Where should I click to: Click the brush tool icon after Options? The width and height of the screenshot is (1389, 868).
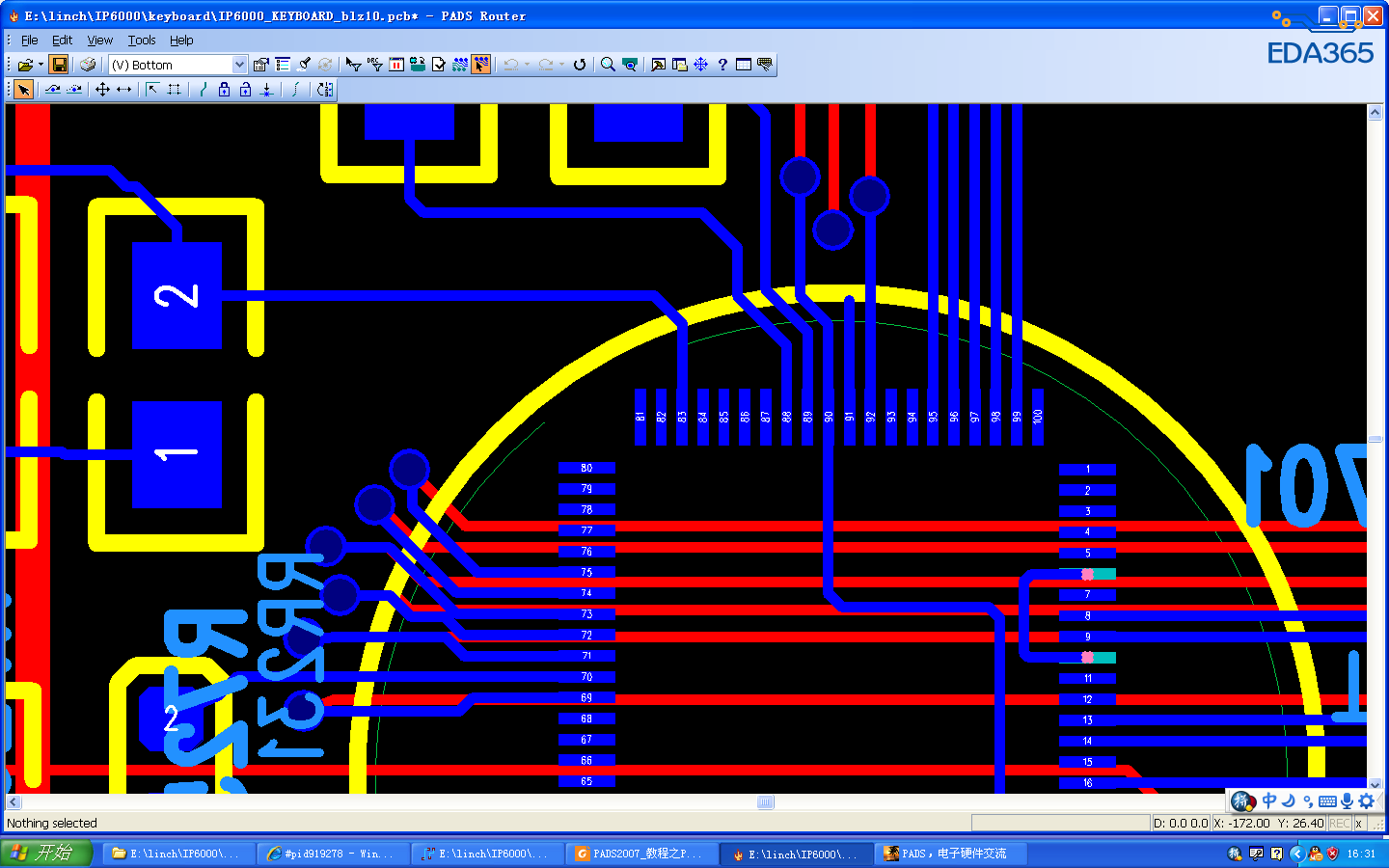coord(304,65)
